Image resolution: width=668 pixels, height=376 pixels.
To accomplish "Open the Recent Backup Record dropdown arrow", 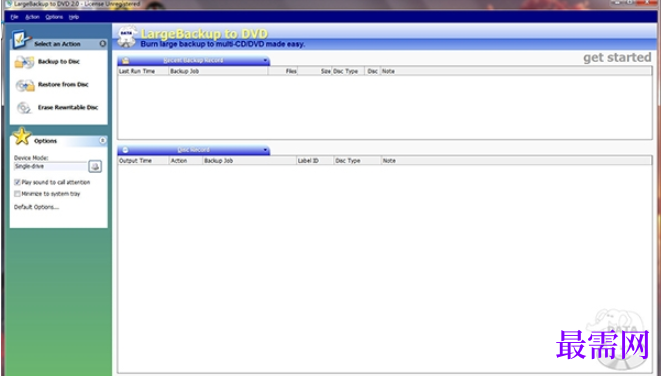I will [265, 60].
